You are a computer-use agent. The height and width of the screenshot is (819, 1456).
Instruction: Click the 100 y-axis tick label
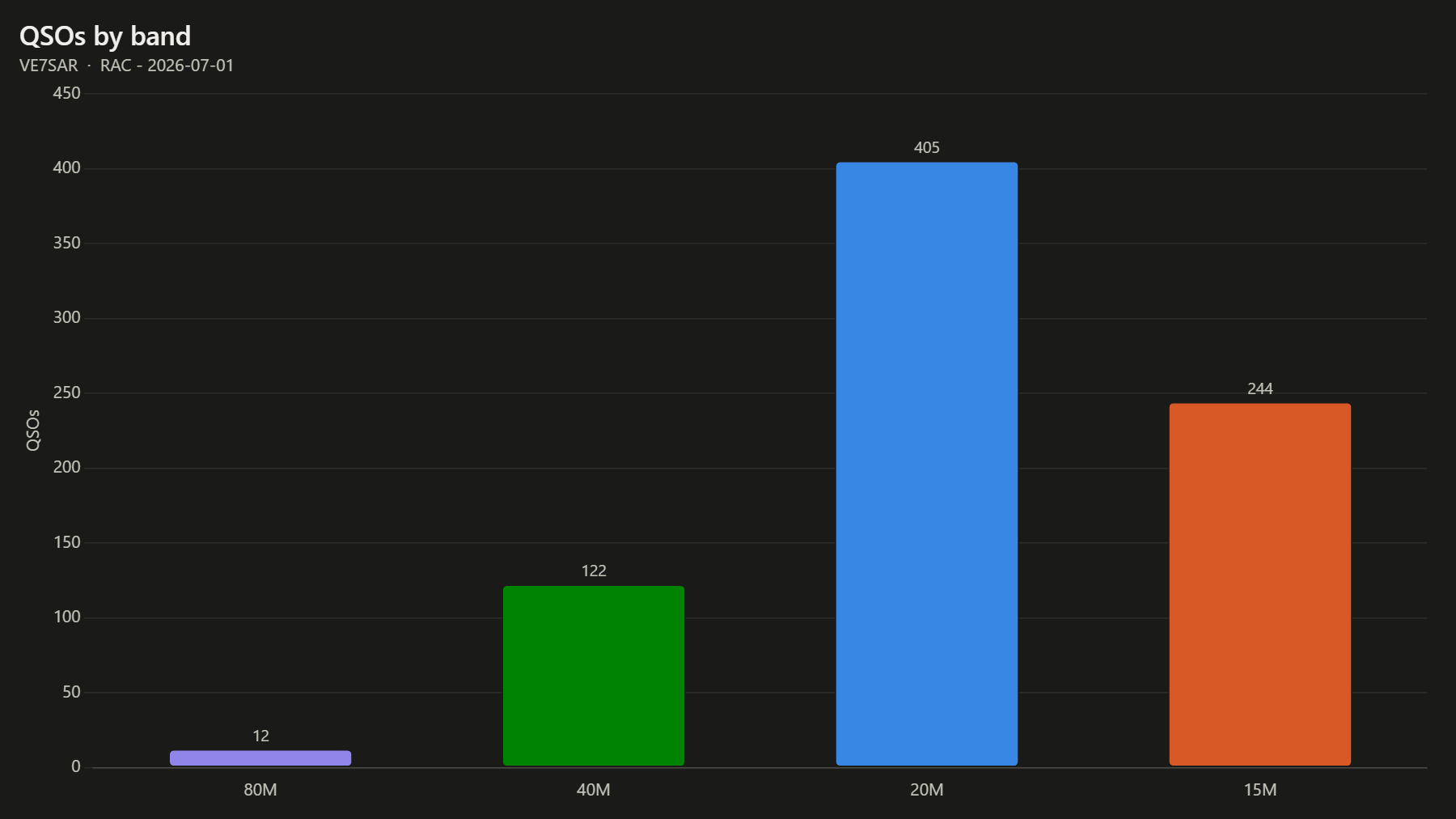point(66,617)
